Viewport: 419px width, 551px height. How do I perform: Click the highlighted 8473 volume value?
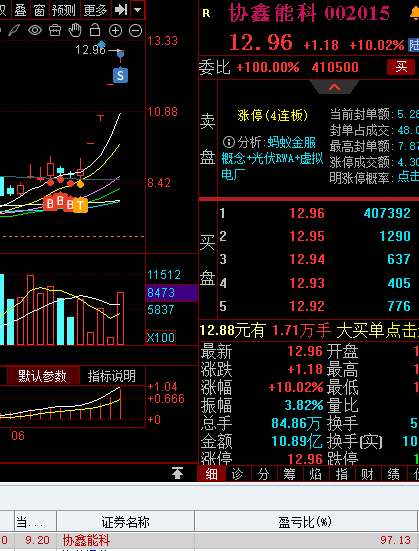[172, 293]
